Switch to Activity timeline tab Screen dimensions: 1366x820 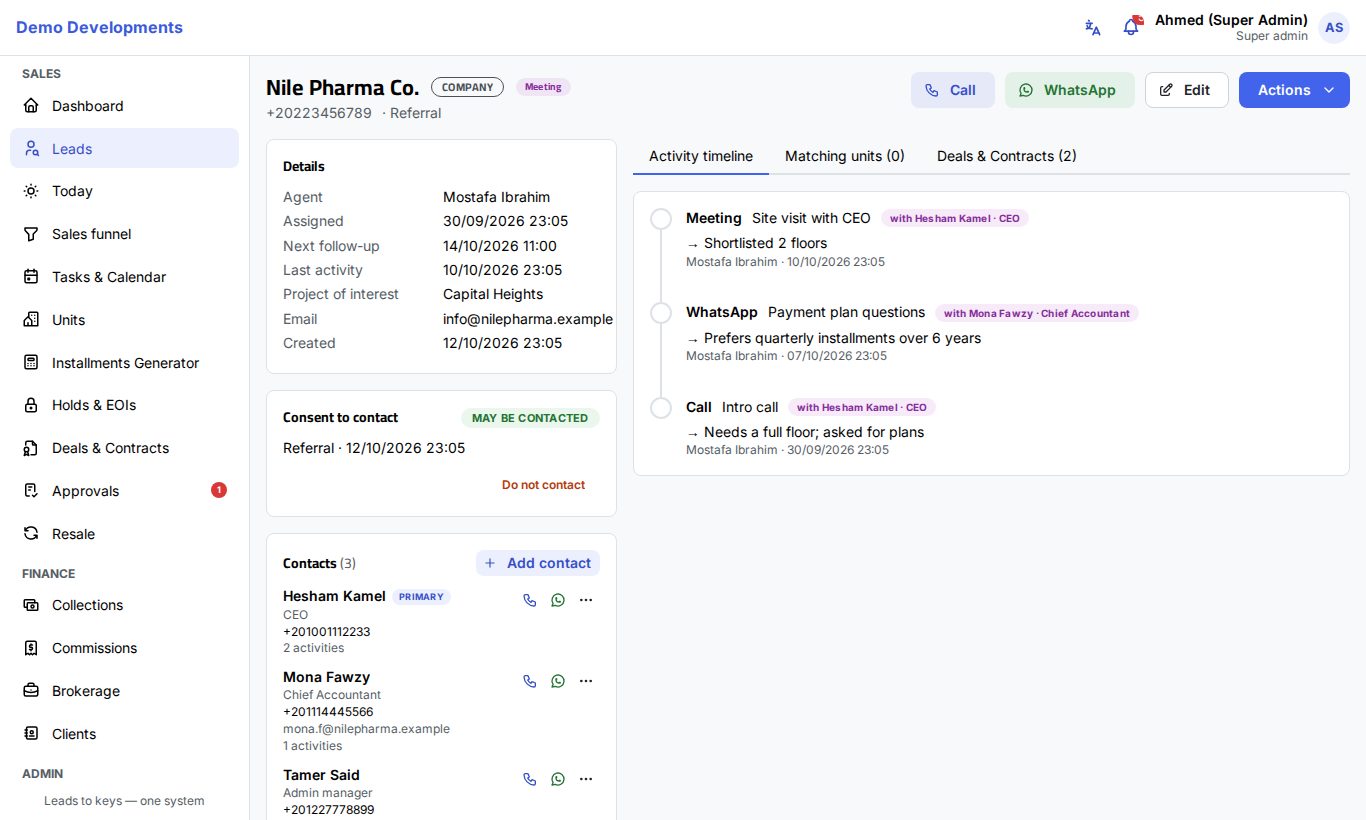click(701, 156)
